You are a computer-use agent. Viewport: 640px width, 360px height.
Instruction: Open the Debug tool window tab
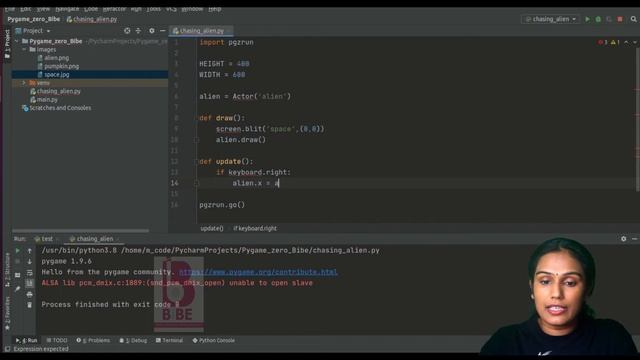133,340
